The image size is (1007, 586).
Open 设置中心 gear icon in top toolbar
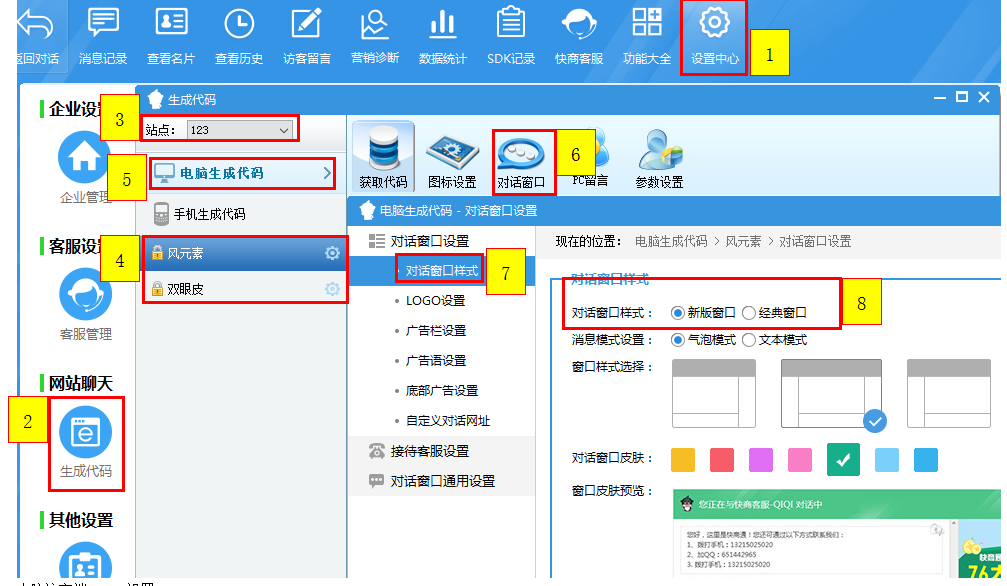tap(714, 35)
